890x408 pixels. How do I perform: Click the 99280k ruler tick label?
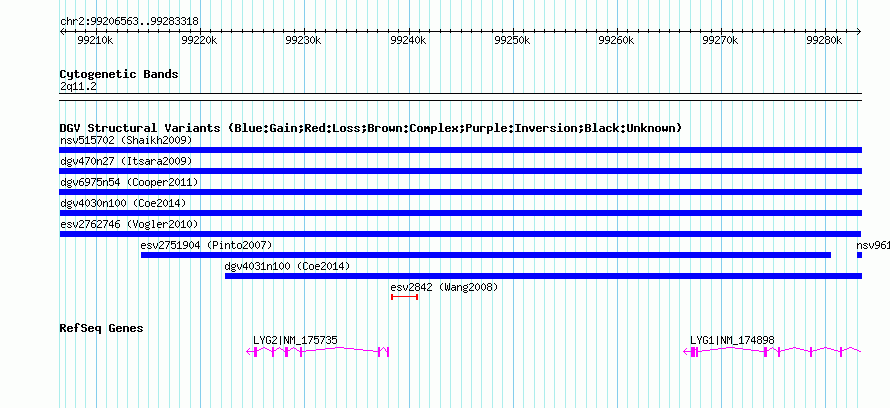(825, 40)
